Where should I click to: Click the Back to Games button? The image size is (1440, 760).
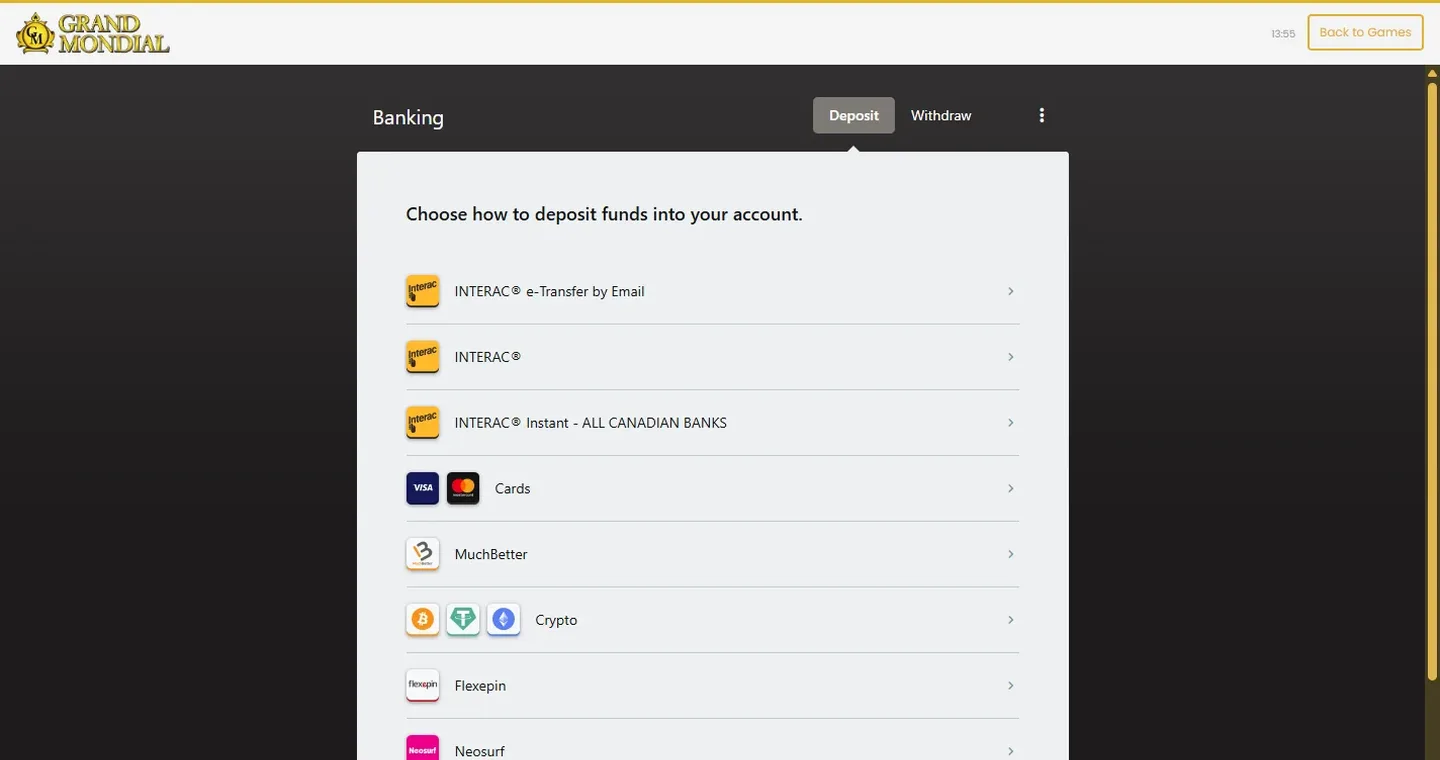[1365, 32]
